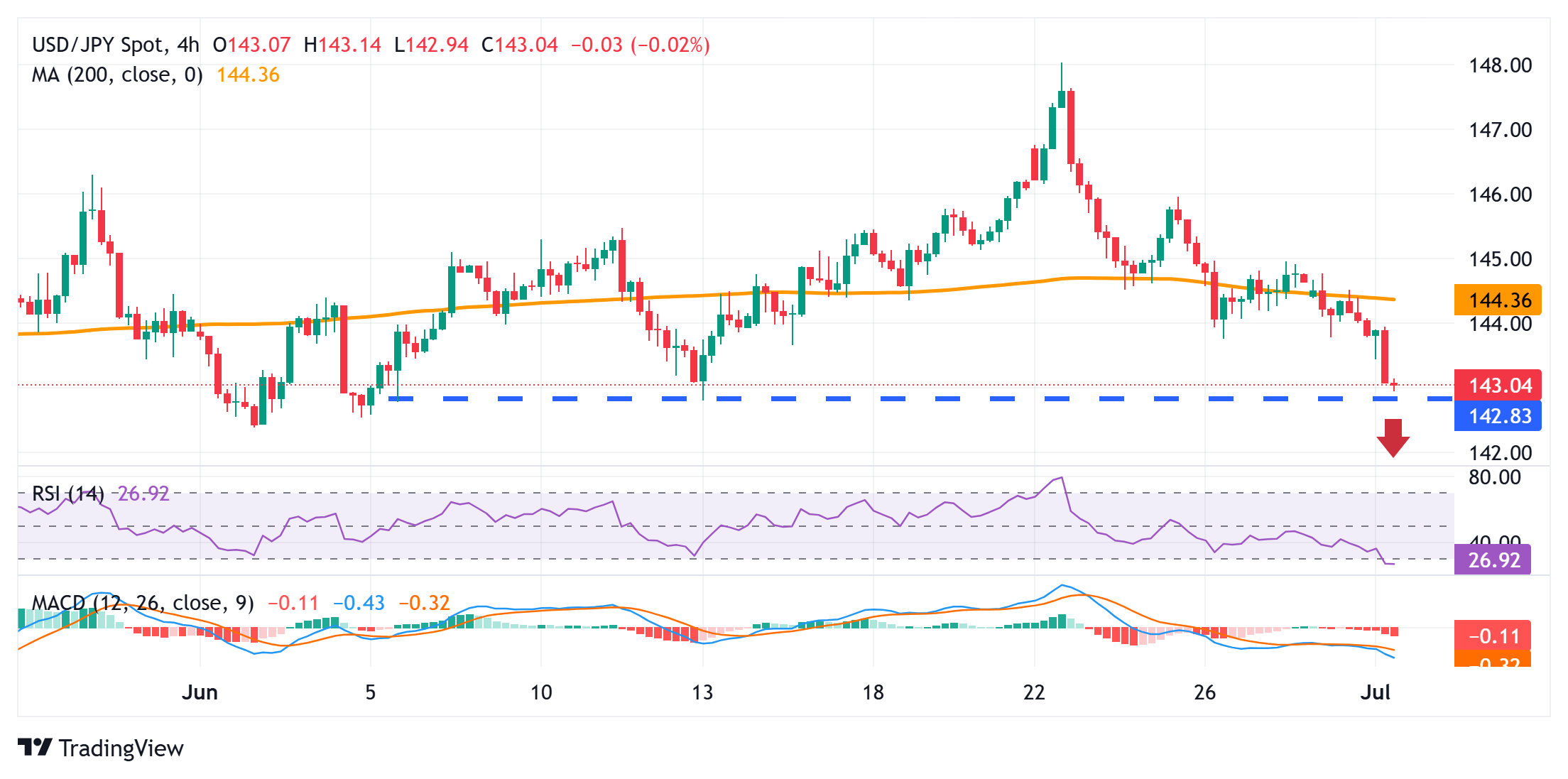Click the TradingView logo icon

point(35,747)
